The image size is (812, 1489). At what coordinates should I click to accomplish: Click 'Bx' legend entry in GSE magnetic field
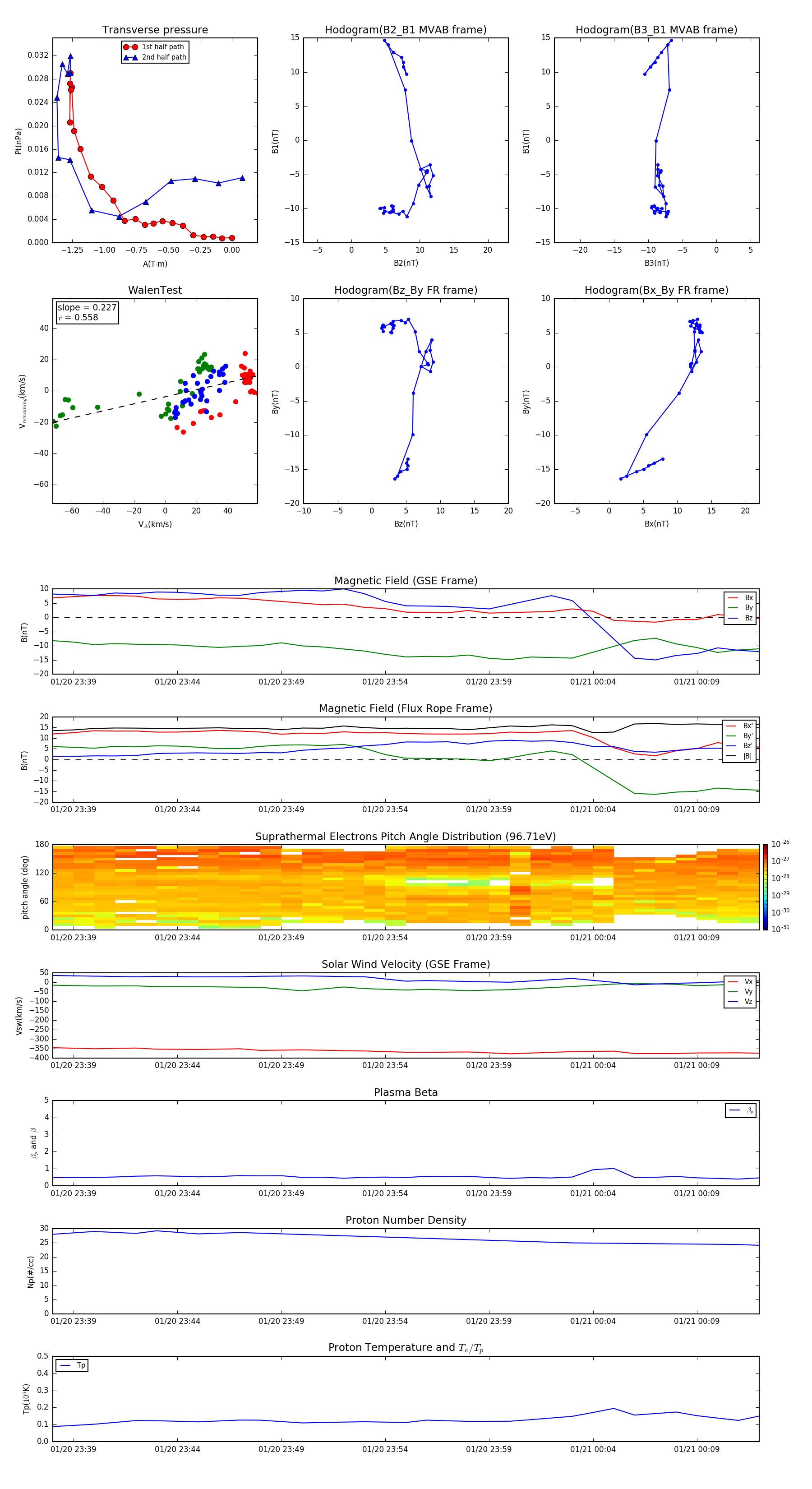pyautogui.click(x=741, y=598)
